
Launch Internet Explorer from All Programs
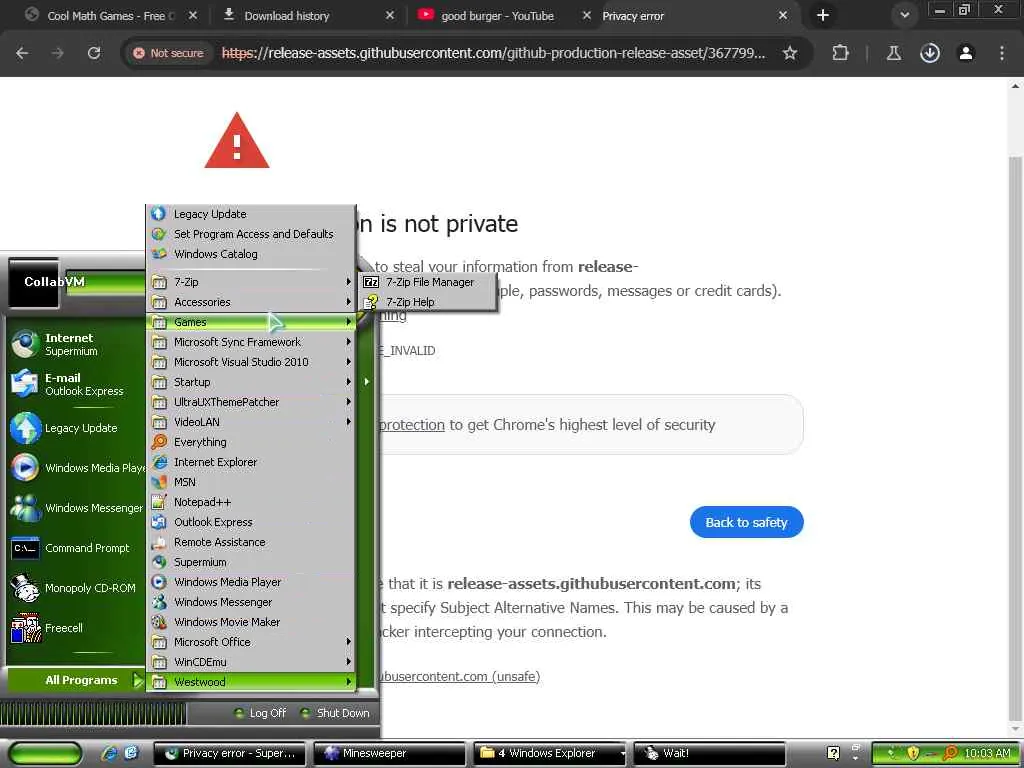[251, 462]
